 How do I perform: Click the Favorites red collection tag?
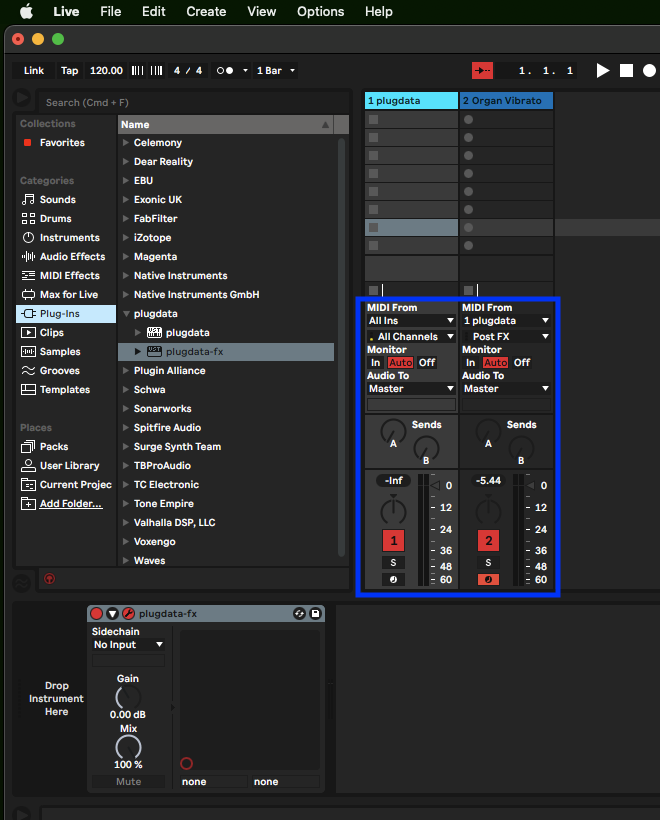pos(28,142)
